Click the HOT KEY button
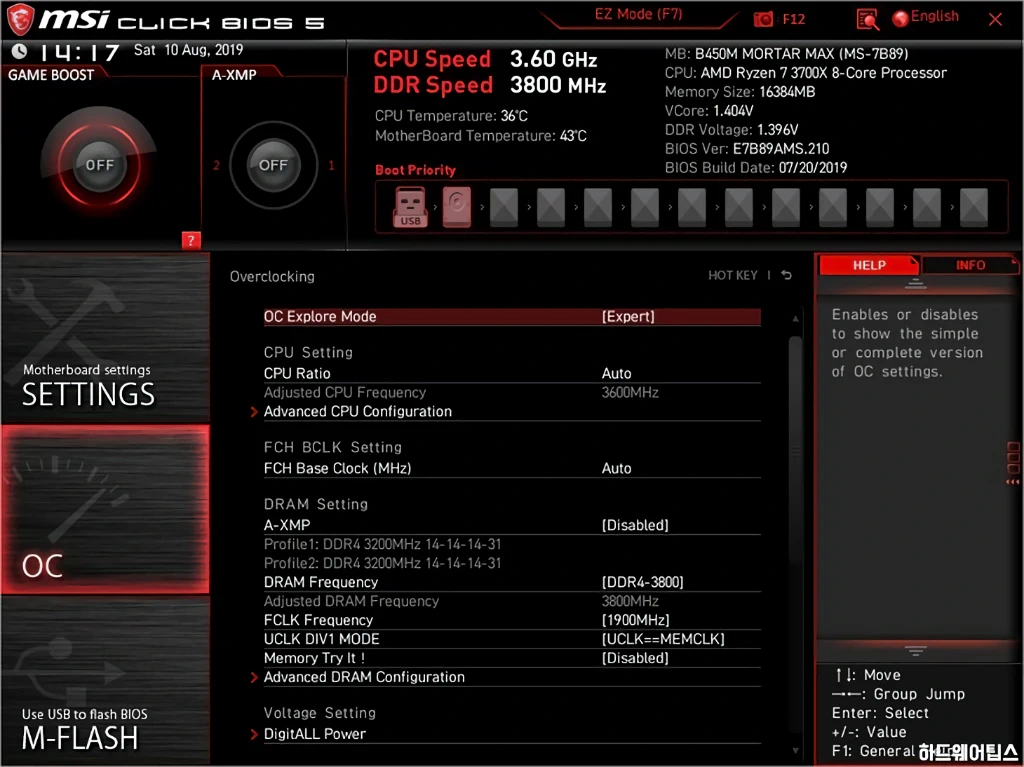Screen dimensions: 1024x767 (733, 275)
